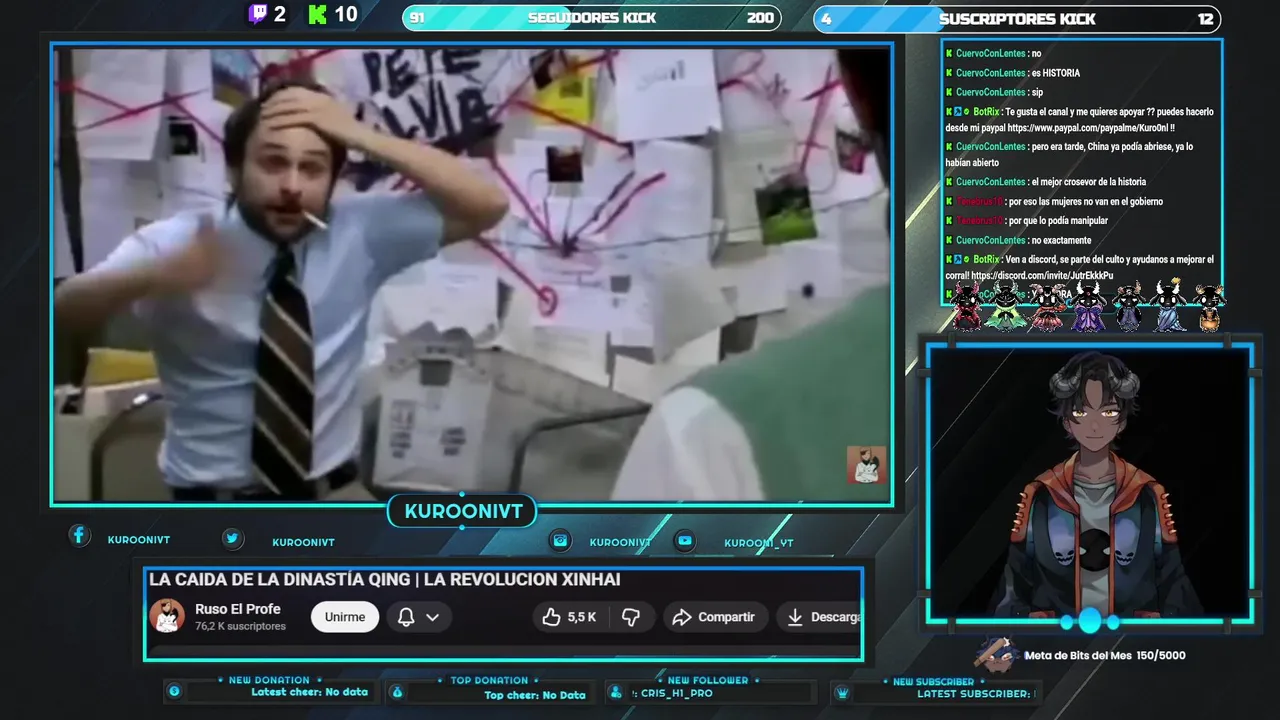Screen dimensions: 1280x720
Task: Click the small avatar thumbnail in the video corner
Action: [866, 465]
